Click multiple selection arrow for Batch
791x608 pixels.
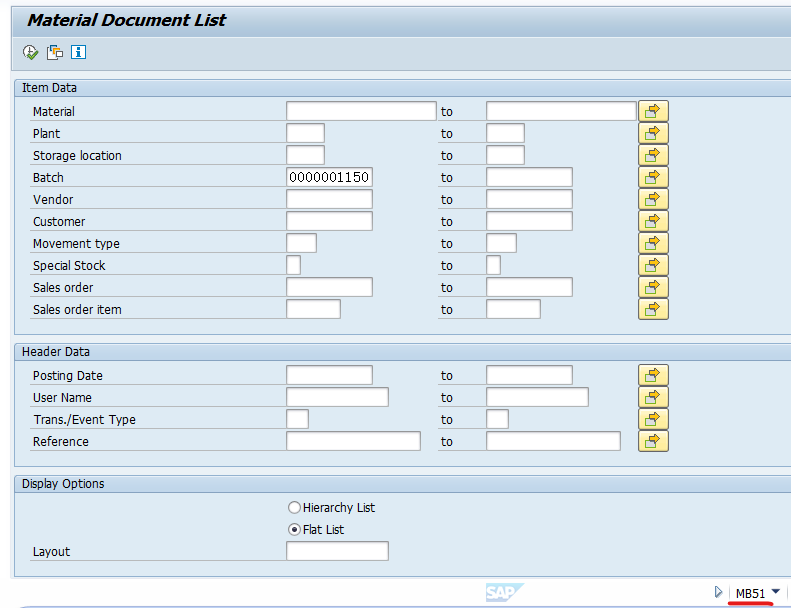(x=653, y=177)
